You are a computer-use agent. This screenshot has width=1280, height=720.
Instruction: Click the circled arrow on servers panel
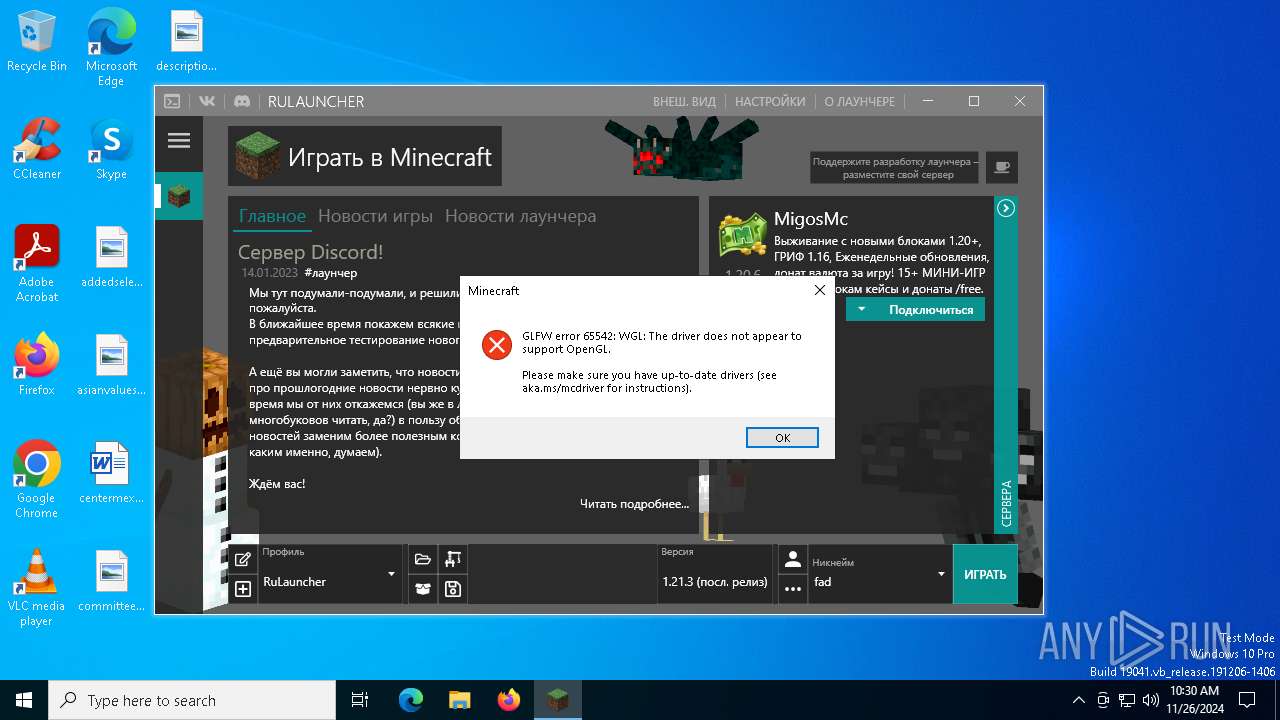(1006, 208)
